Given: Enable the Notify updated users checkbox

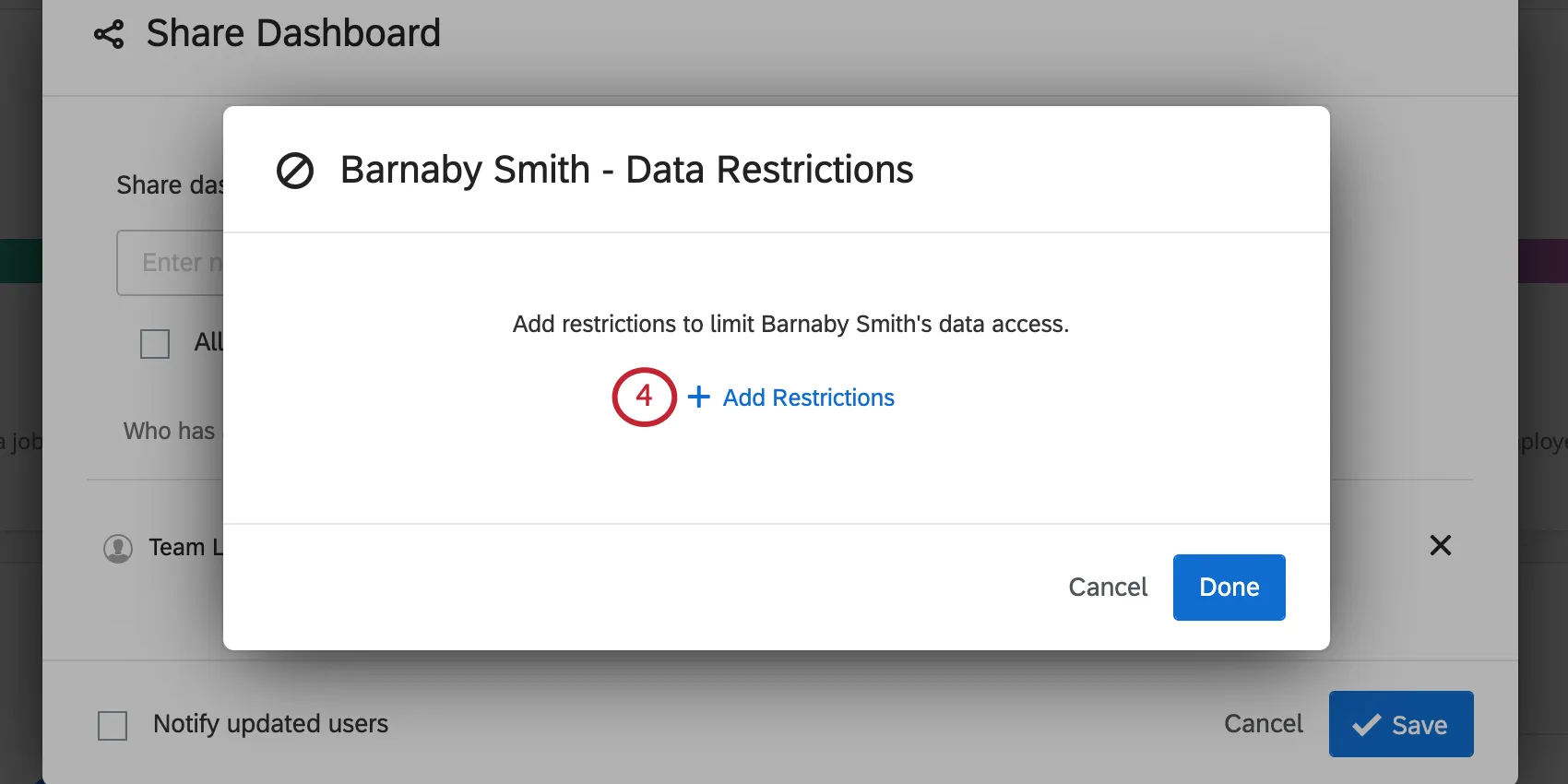Looking at the screenshot, I should point(113,725).
